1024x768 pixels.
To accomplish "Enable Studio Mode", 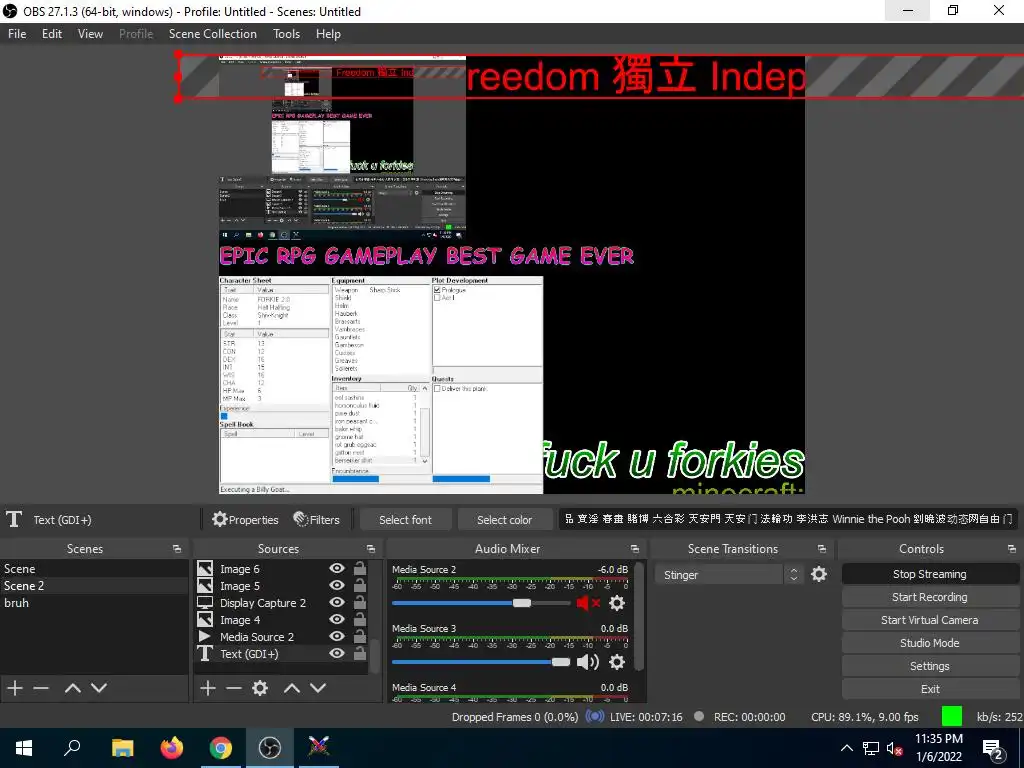I will [930, 643].
